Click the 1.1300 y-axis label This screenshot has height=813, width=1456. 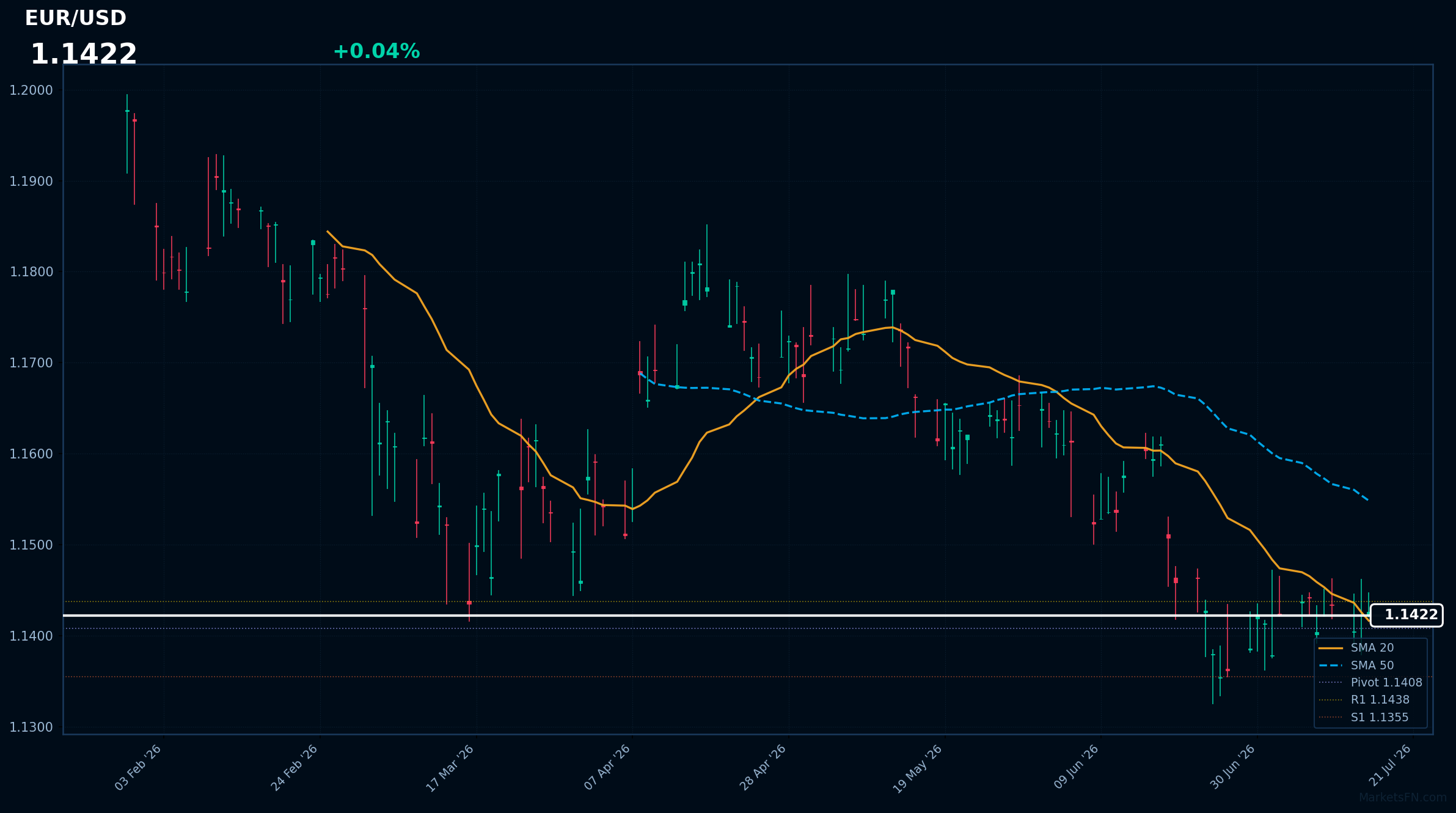(31, 727)
